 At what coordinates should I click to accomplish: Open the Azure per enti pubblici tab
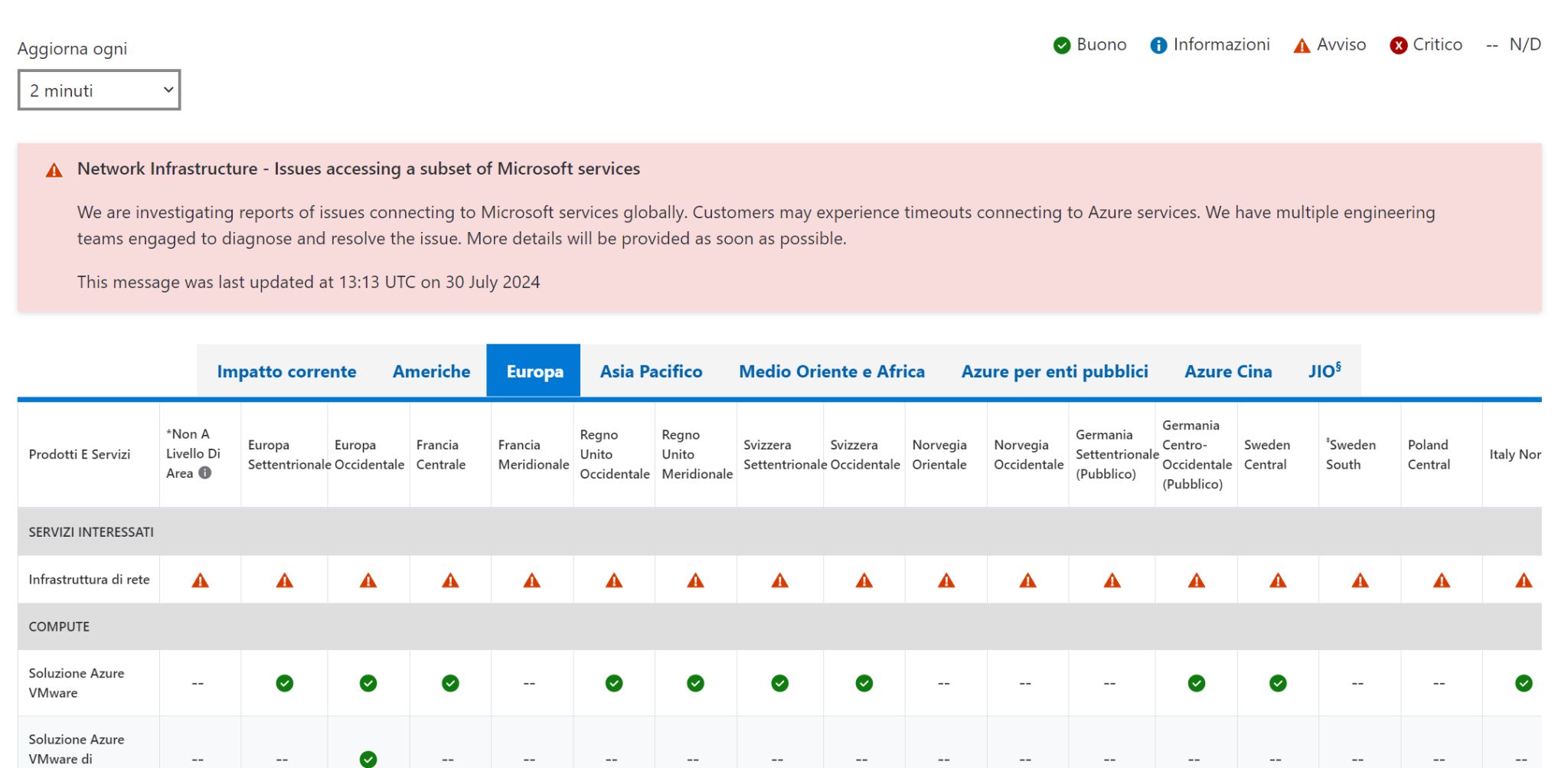[x=1054, y=371]
